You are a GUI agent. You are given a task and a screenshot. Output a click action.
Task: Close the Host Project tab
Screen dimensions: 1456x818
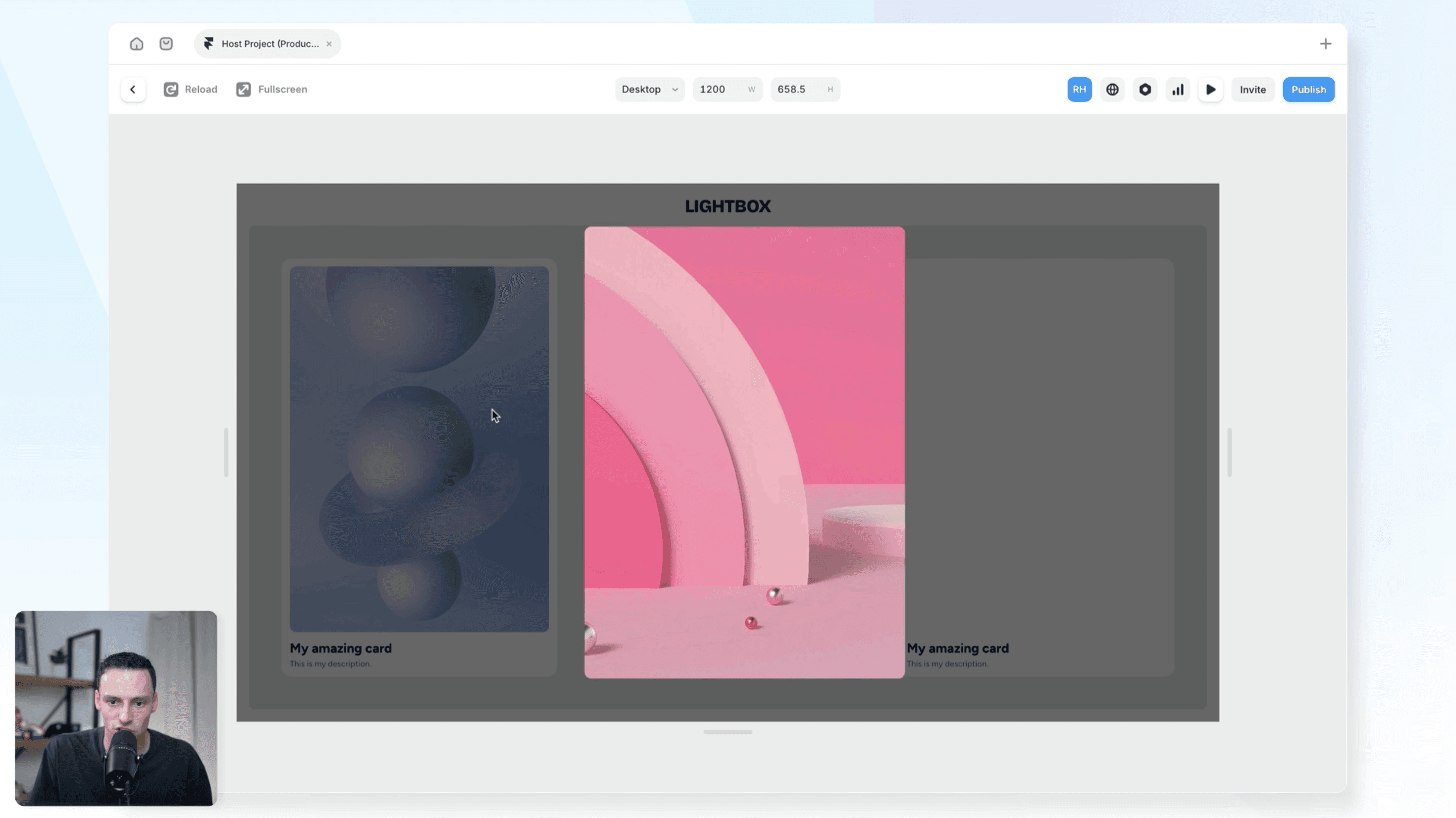(329, 44)
